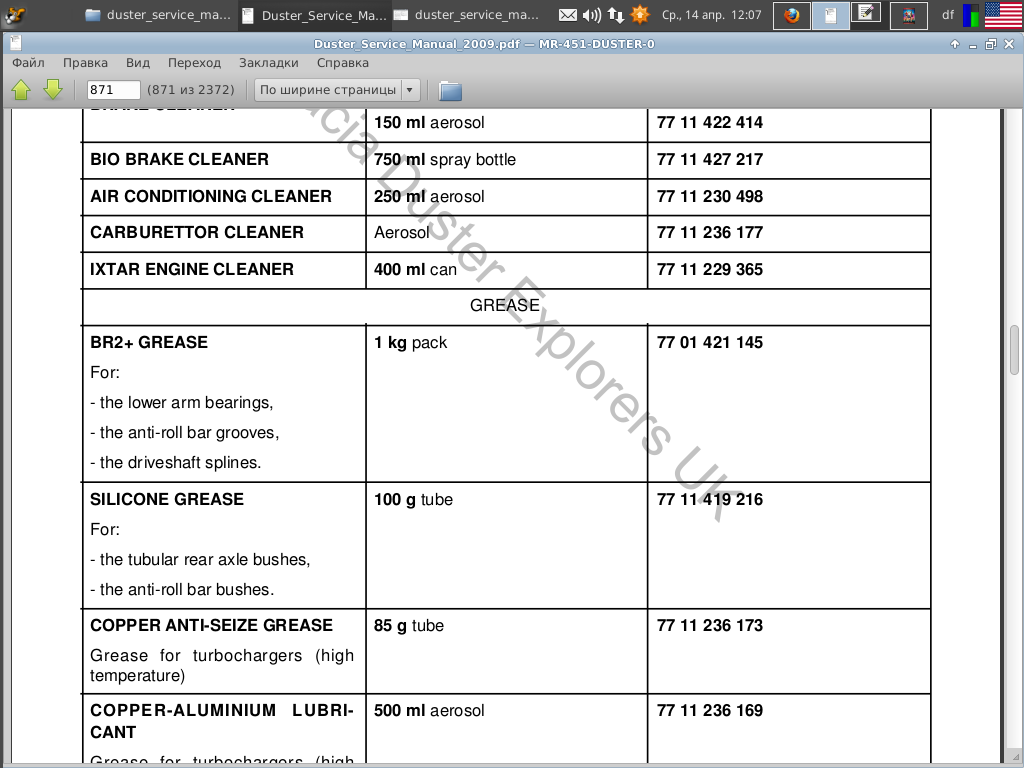Launch Firefox from the panel
The image size is (1024, 768).
click(x=792, y=15)
